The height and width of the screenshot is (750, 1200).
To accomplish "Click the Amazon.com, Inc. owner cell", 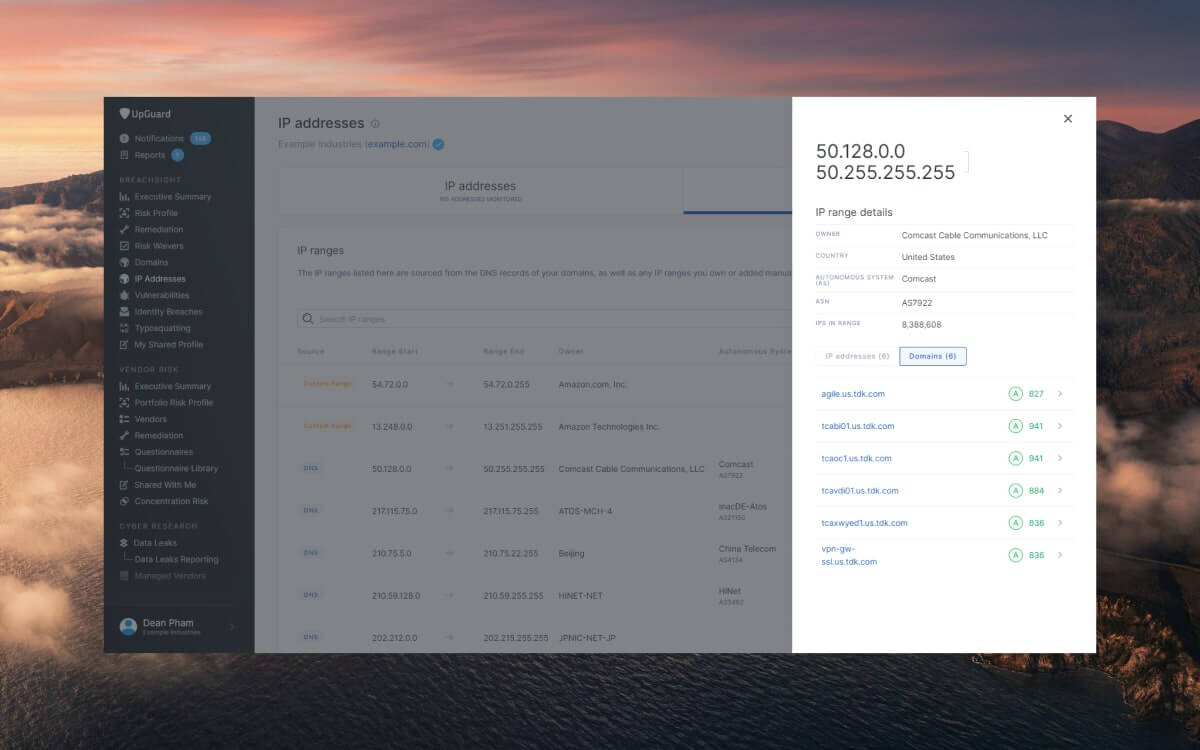I will pyautogui.click(x=593, y=384).
